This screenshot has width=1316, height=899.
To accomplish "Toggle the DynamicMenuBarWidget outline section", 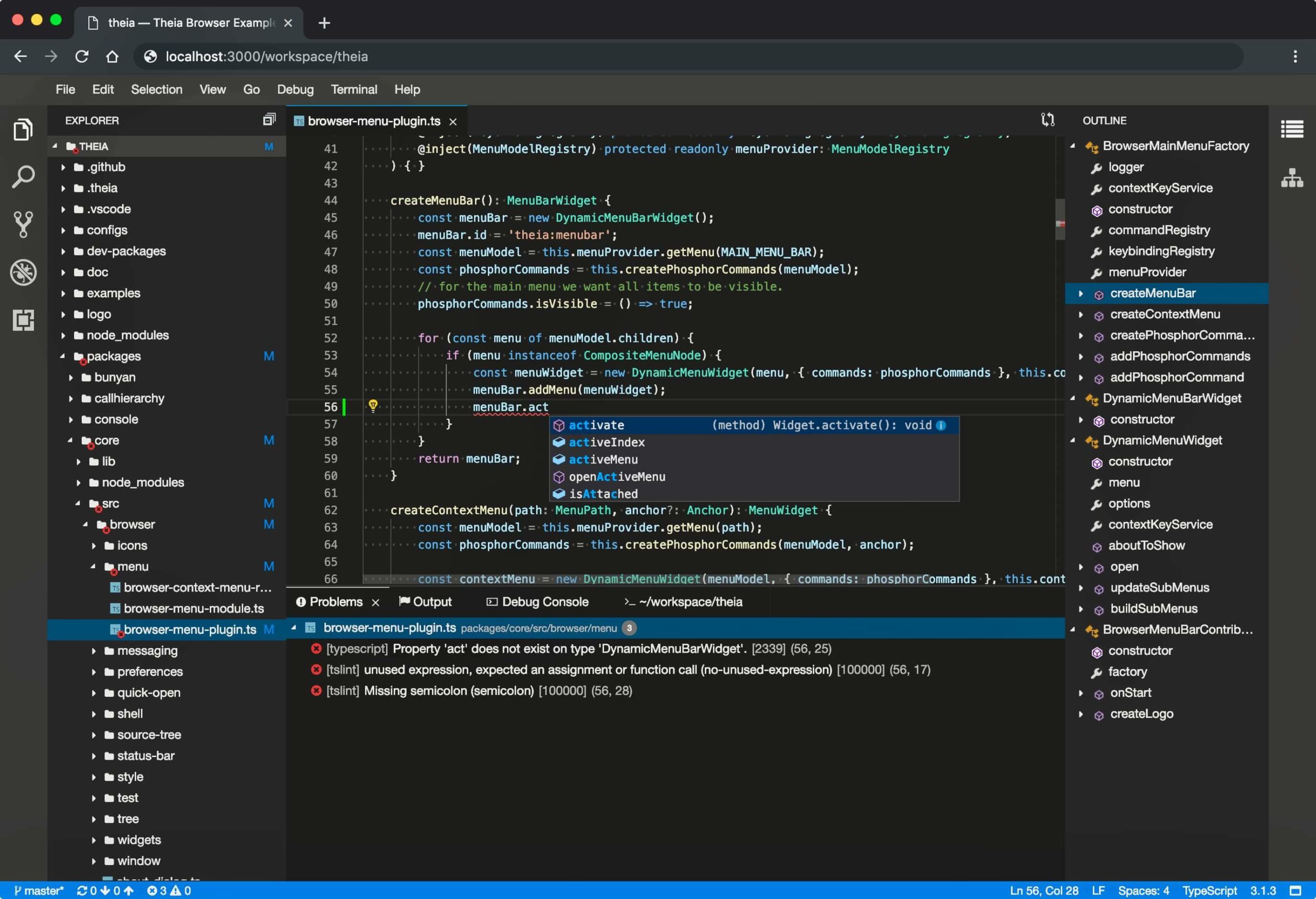I will (x=1075, y=398).
